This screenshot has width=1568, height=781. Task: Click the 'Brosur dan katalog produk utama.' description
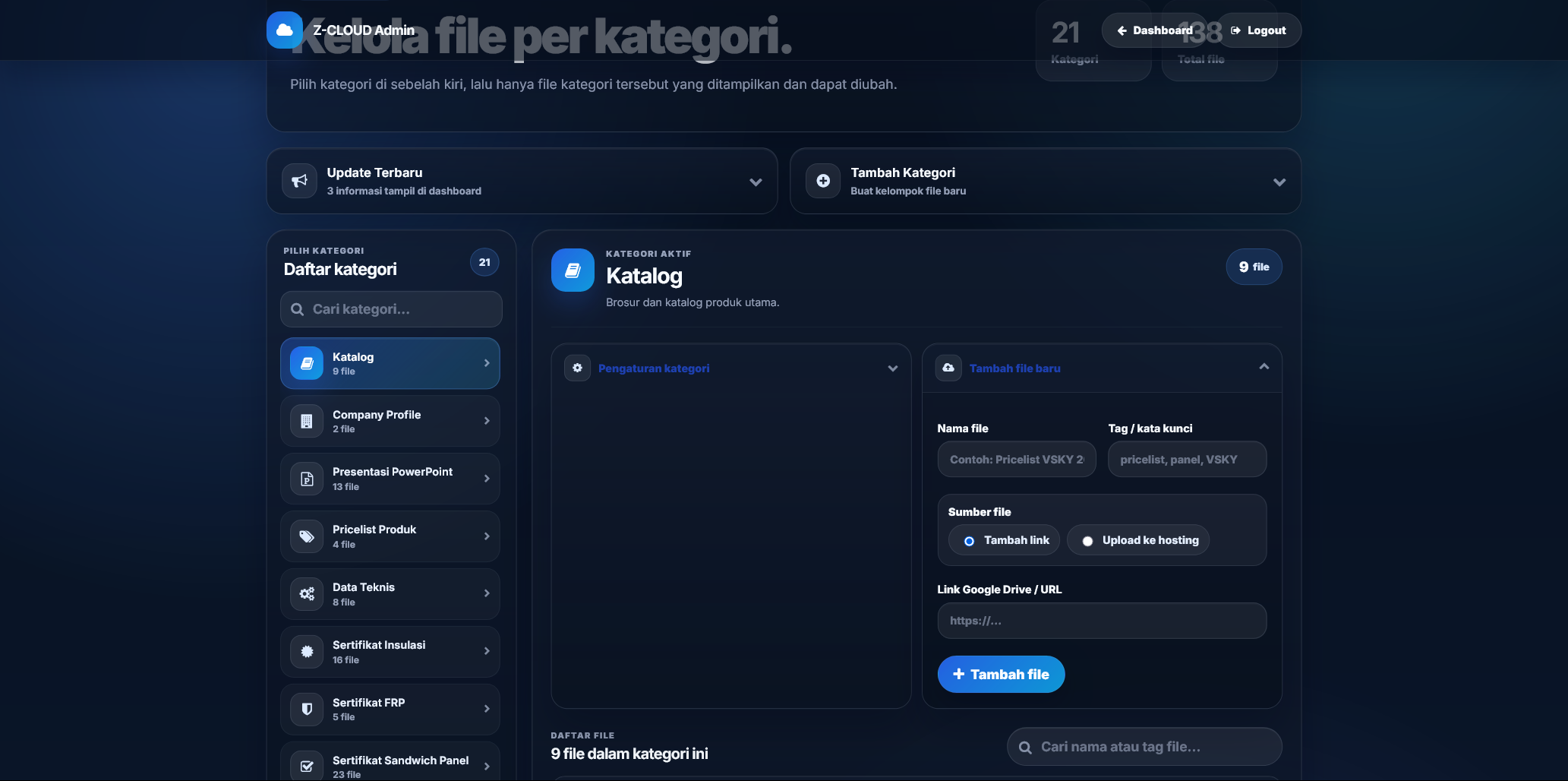(x=693, y=302)
